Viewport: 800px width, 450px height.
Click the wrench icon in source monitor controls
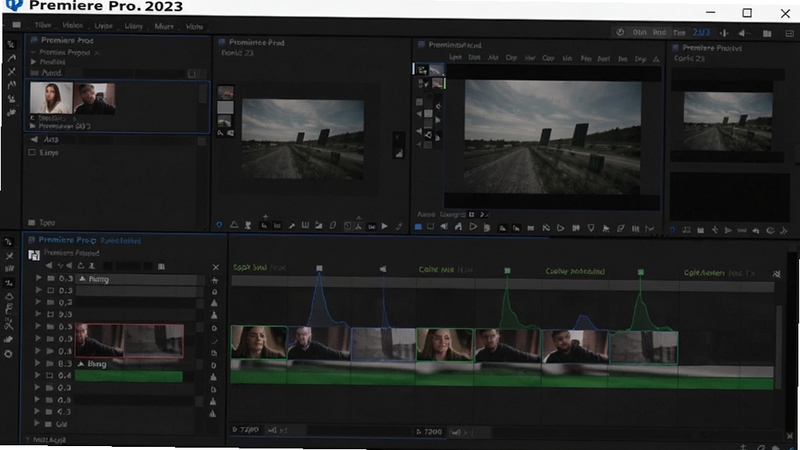292,226
